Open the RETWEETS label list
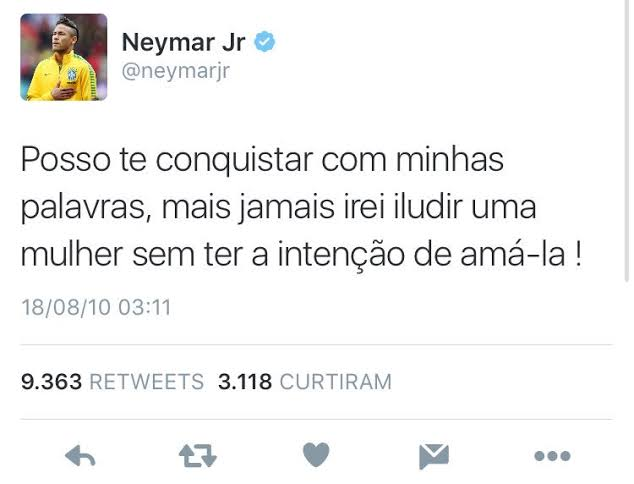The width and height of the screenshot is (634, 484). click(146, 382)
